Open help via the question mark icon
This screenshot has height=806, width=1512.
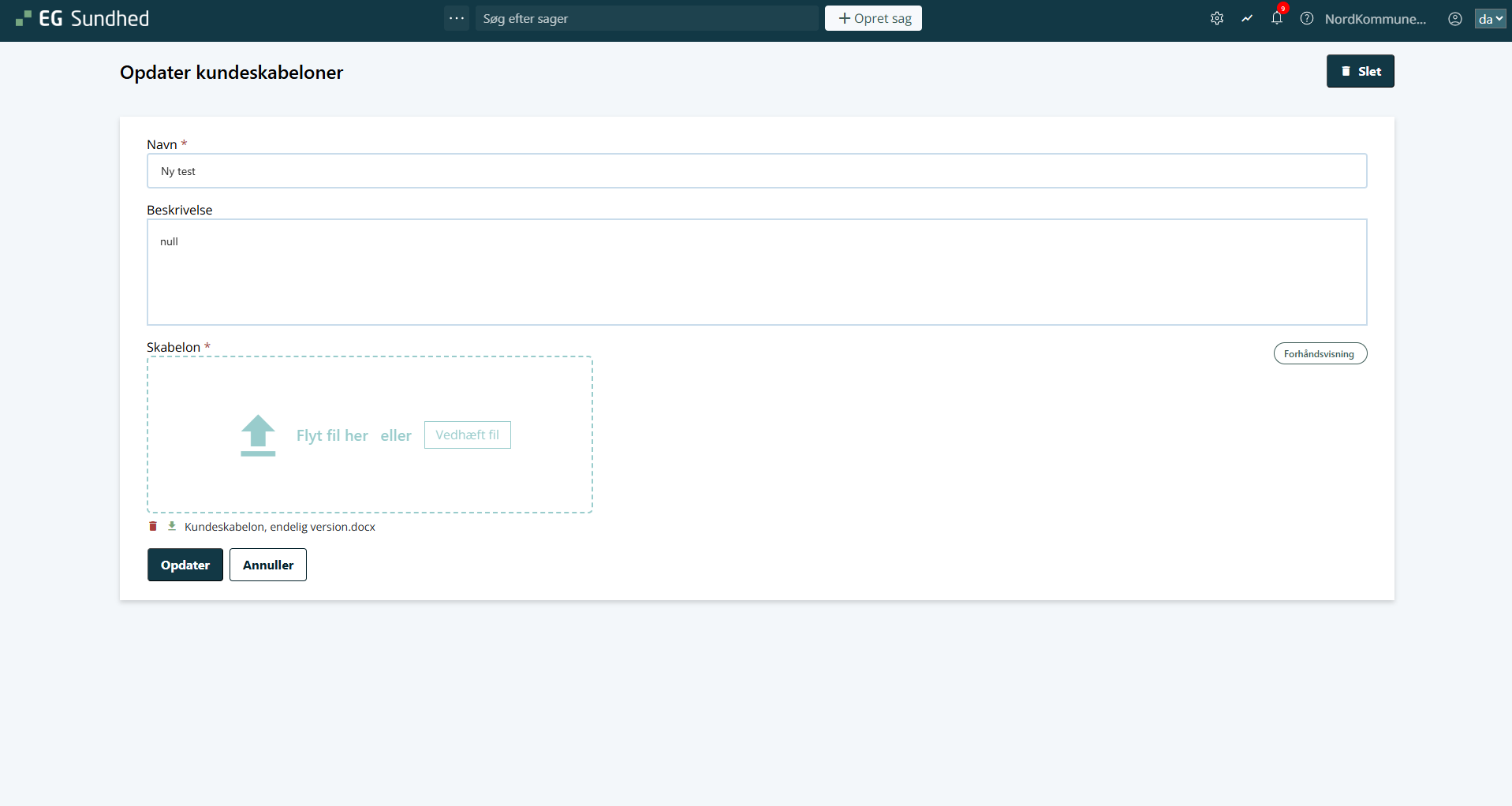click(x=1307, y=19)
